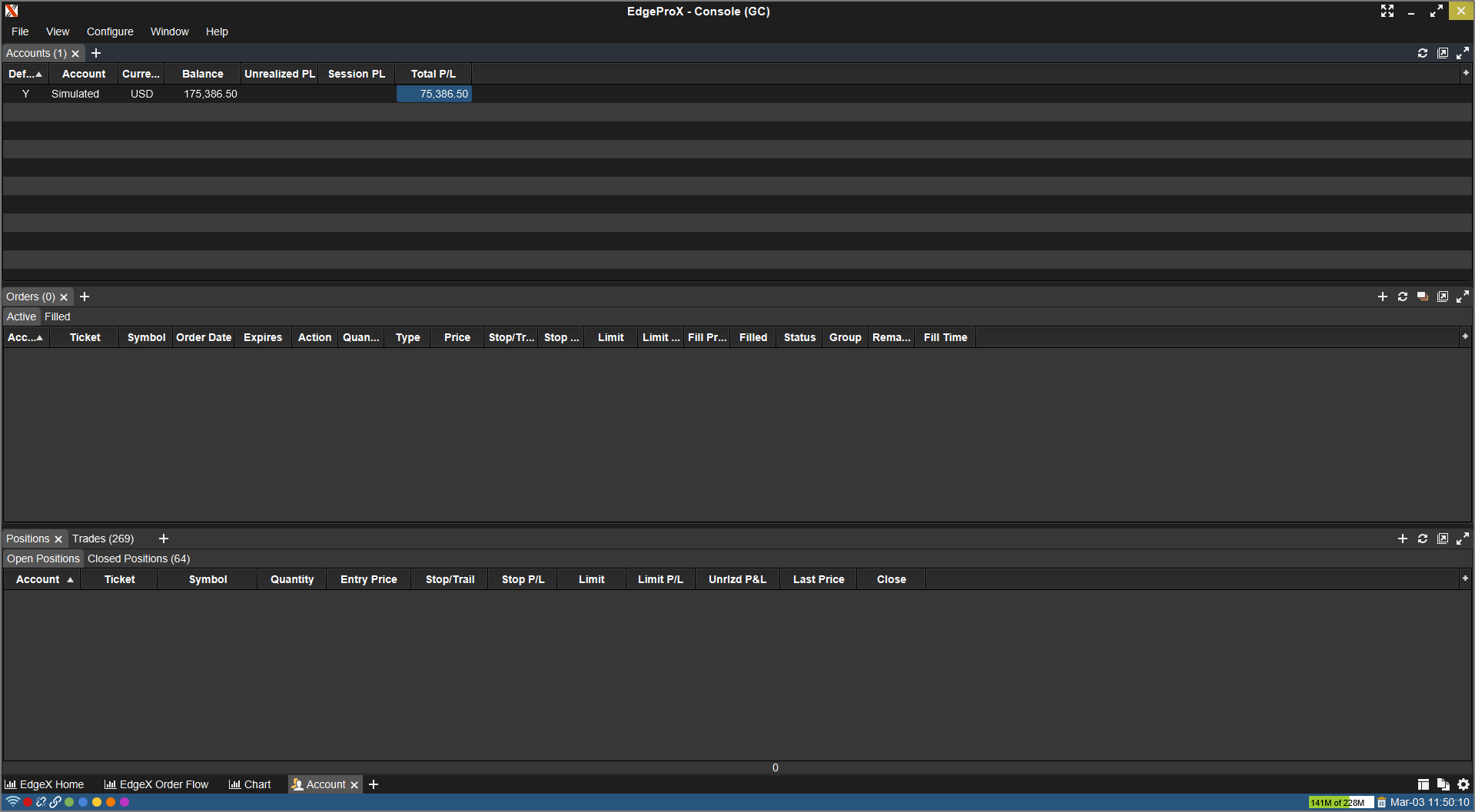This screenshot has width=1475, height=812.
Task: Pop out the Positions panel to new window
Action: (1443, 539)
